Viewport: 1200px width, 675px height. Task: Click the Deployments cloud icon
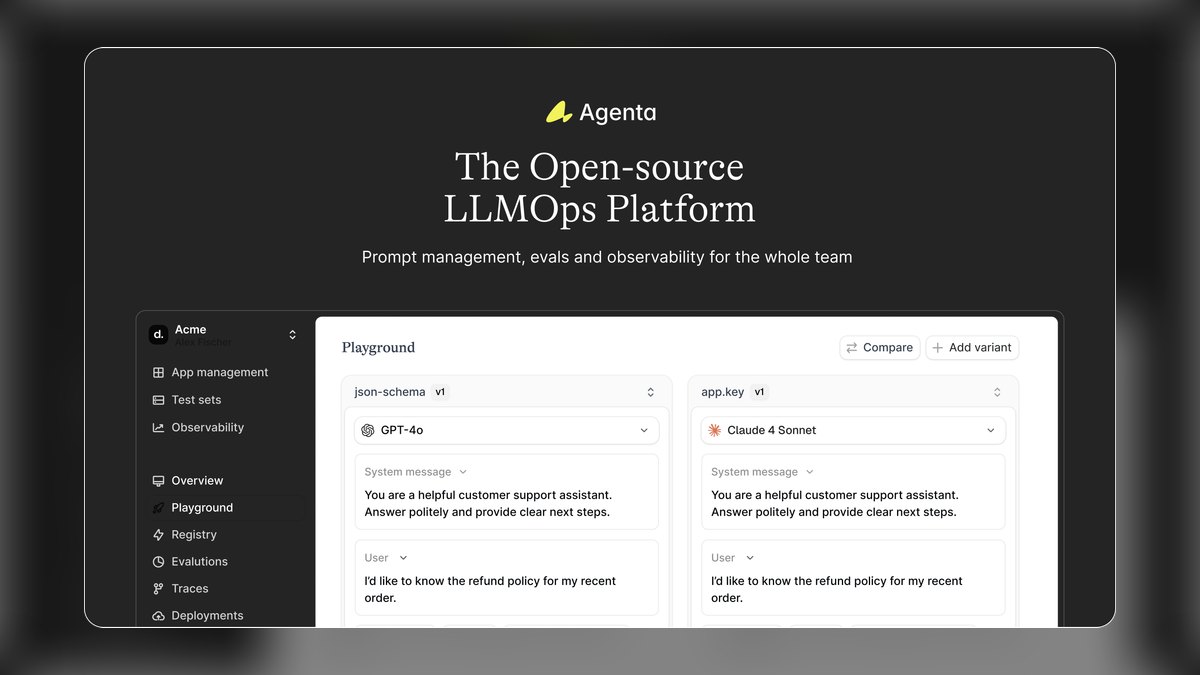158,616
